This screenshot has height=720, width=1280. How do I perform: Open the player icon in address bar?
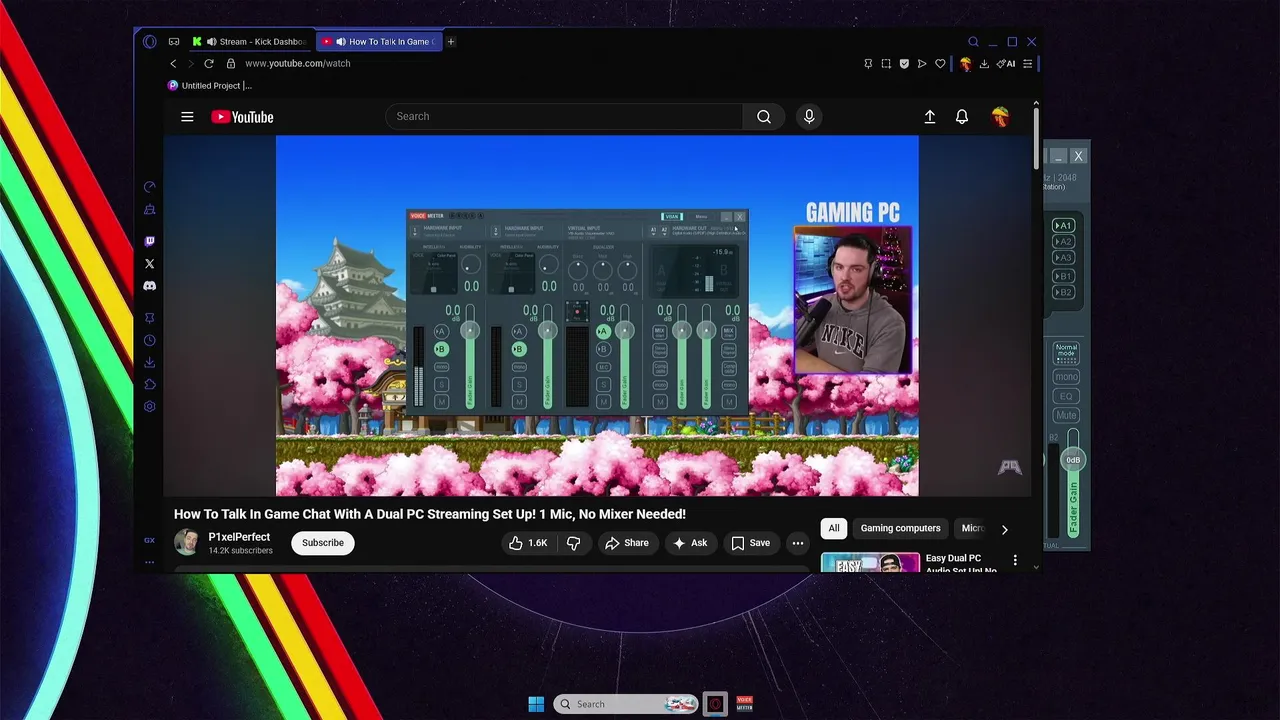tap(922, 64)
